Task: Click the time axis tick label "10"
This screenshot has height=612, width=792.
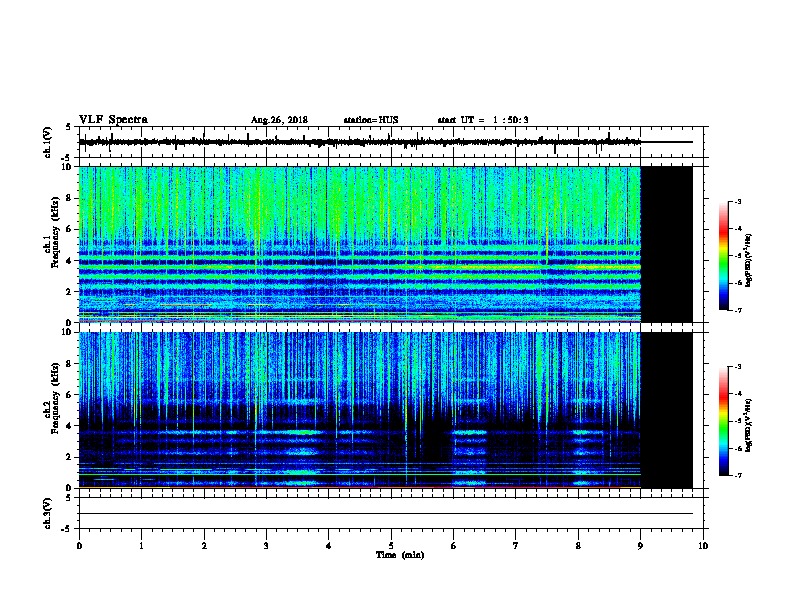Action: tap(703, 546)
